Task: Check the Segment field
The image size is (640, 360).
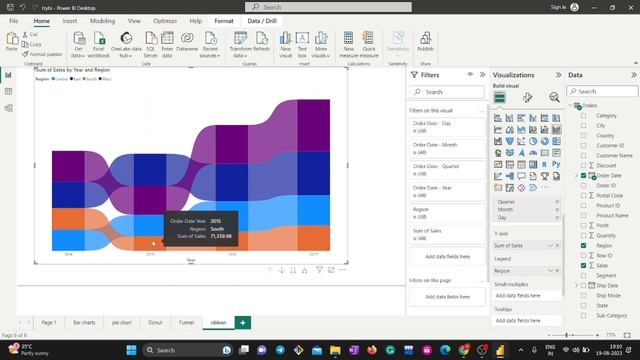Action: click(x=584, y=276)
